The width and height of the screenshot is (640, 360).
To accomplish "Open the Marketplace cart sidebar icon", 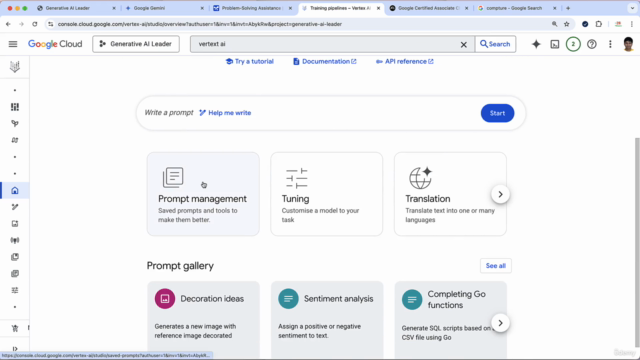I will coord(15,328).
